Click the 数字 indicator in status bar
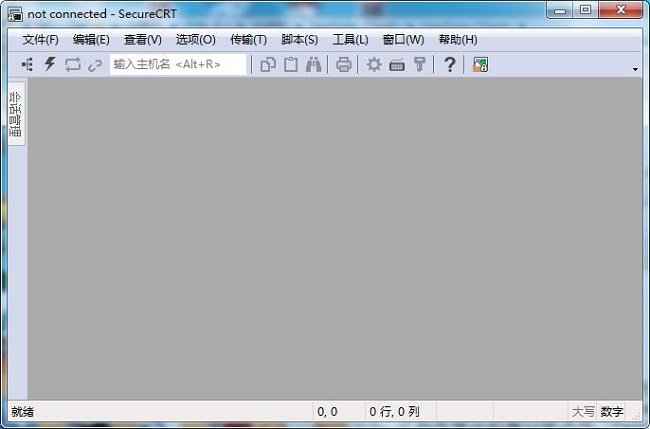 [x=612, y=412]
